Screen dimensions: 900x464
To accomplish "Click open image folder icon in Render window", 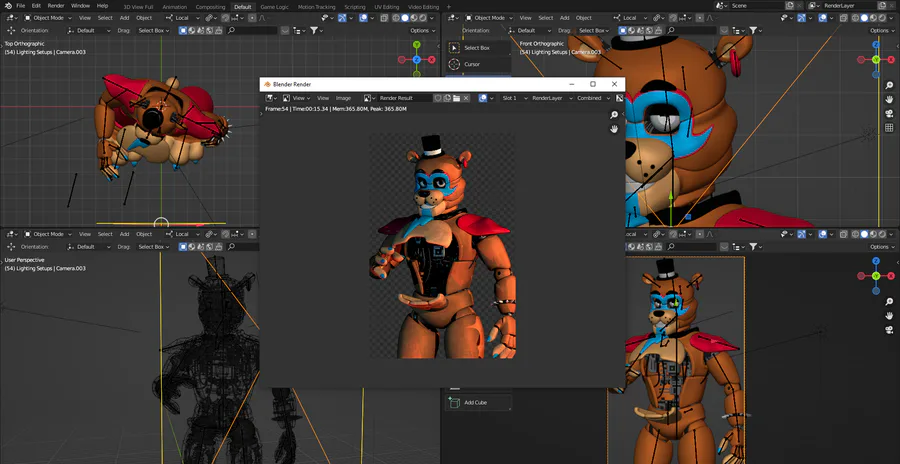I will [x=456, y=98].
